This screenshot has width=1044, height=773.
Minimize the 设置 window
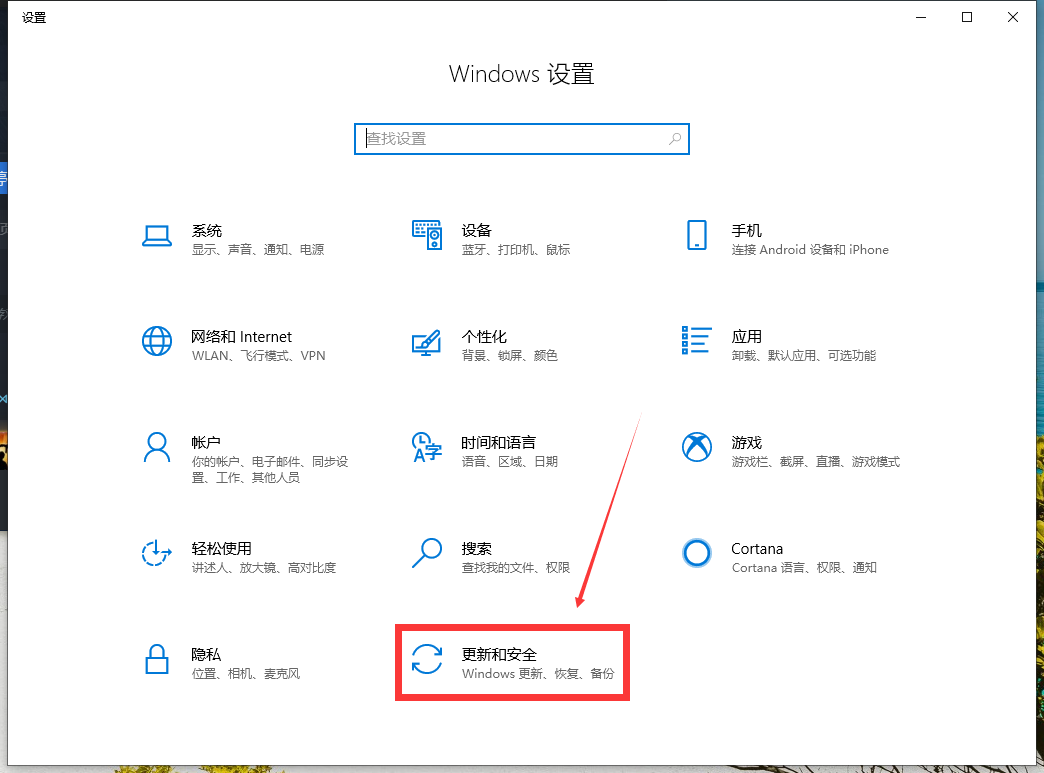(x=921, y=17)
